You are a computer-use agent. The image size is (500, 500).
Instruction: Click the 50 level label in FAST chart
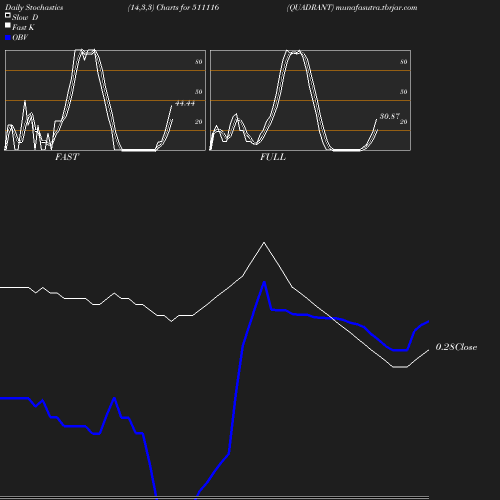tap(199, 92)
